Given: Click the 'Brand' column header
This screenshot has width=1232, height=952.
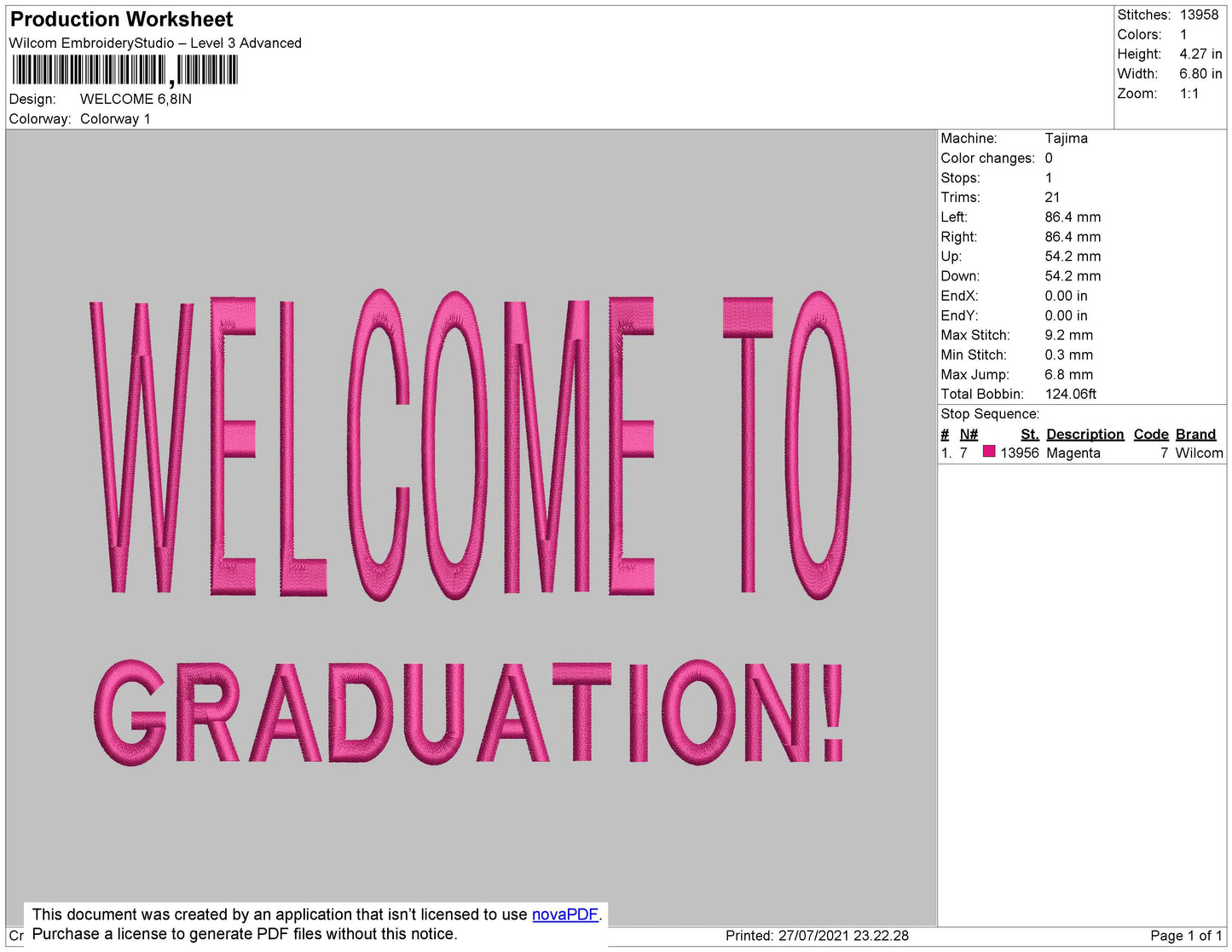Looking at the screenshot, I should click(1195, 434).
